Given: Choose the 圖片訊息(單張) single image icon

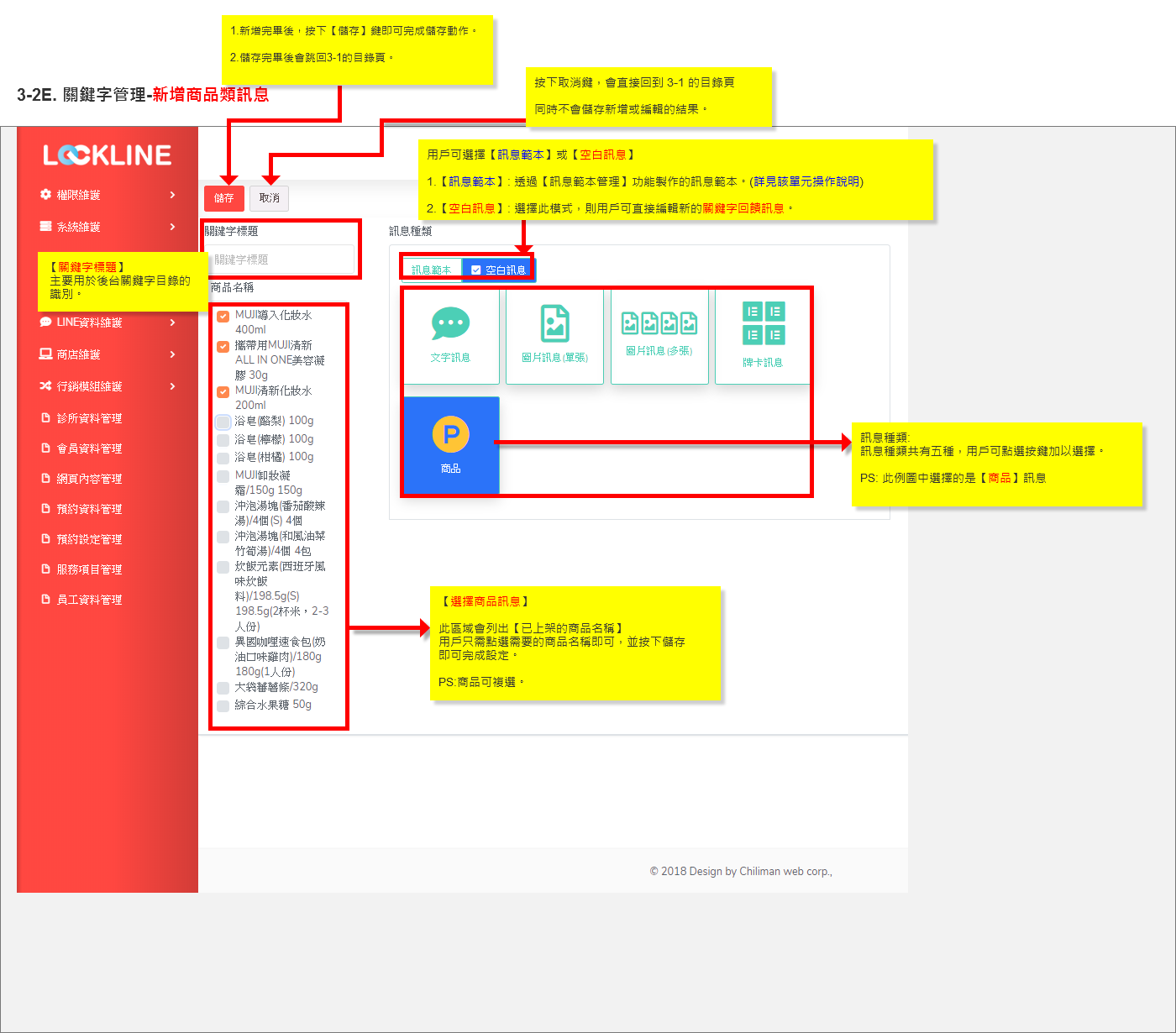Looking at the screenshot, I should tap(554, 323).
